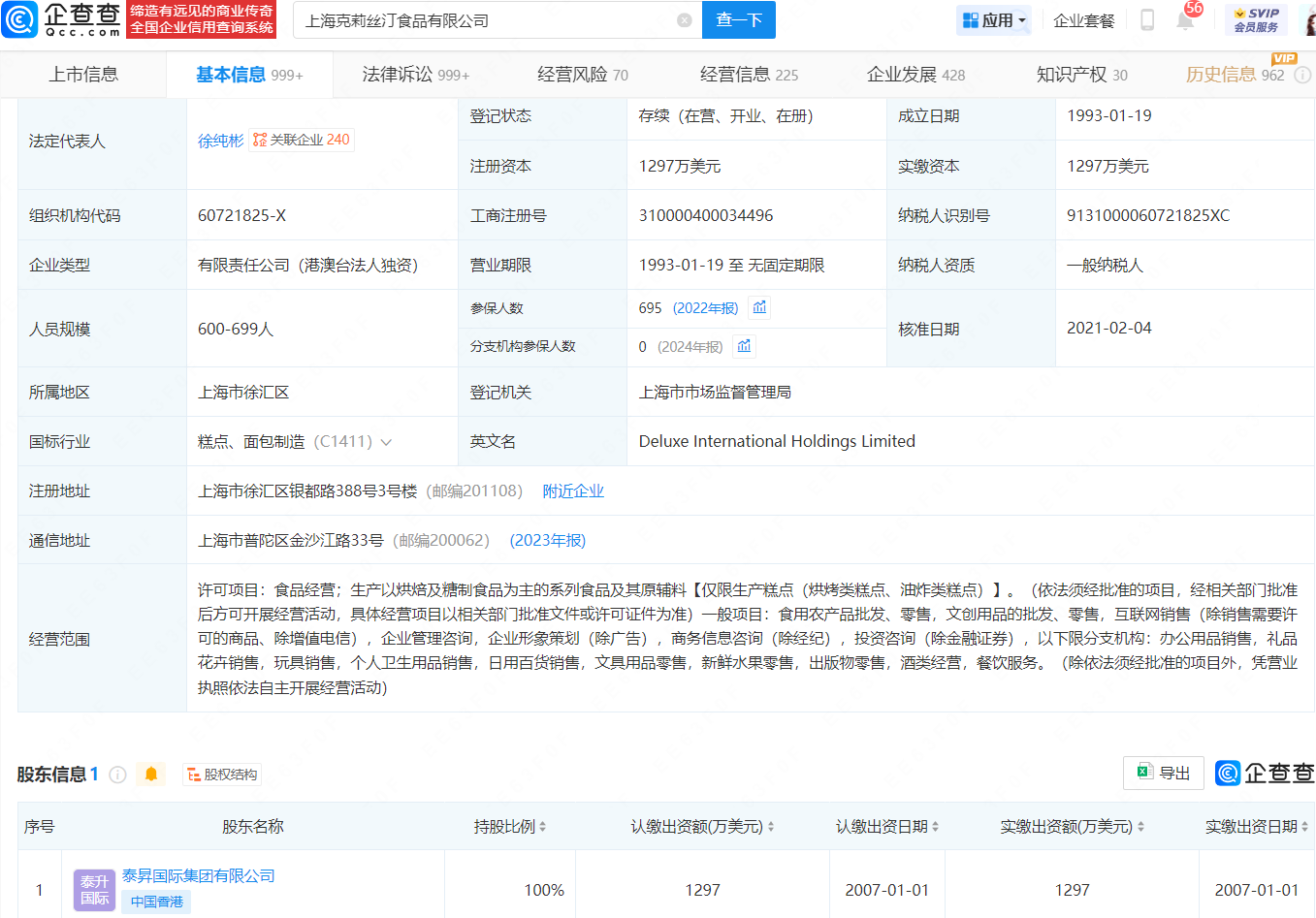The width and height of the screenshot is (1316, 918).
Task: Select mailing address 上海市普陀区金沙江路33号
Action: (x=291, y=541)
